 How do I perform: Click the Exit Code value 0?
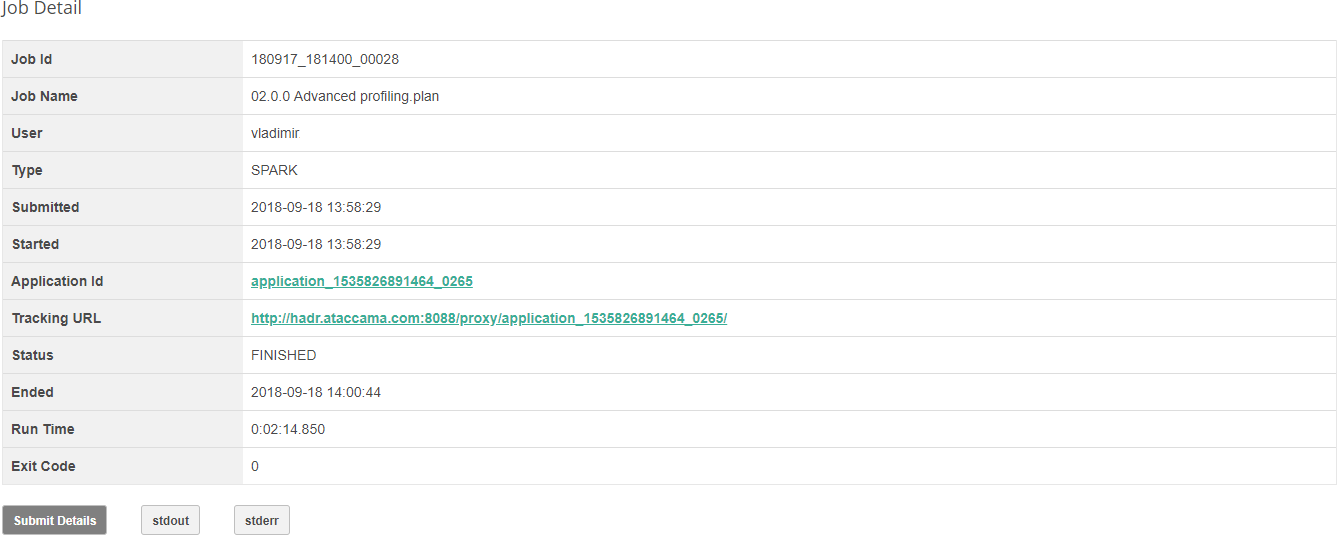[255, 466]
